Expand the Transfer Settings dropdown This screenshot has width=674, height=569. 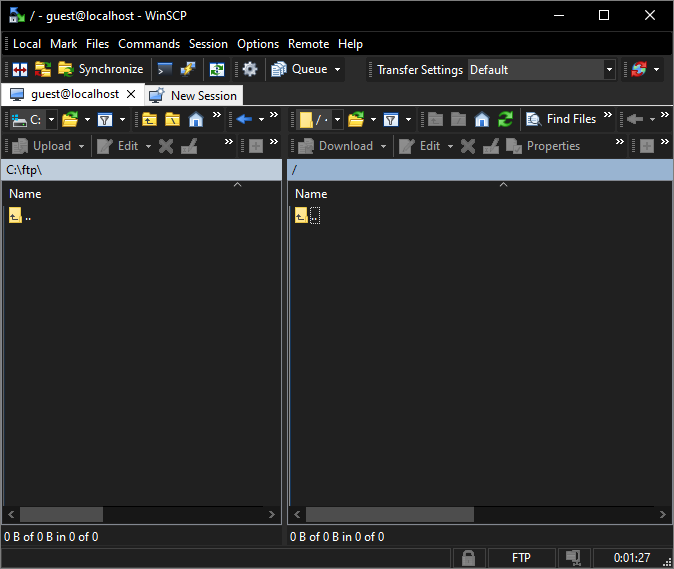[609, 70]
